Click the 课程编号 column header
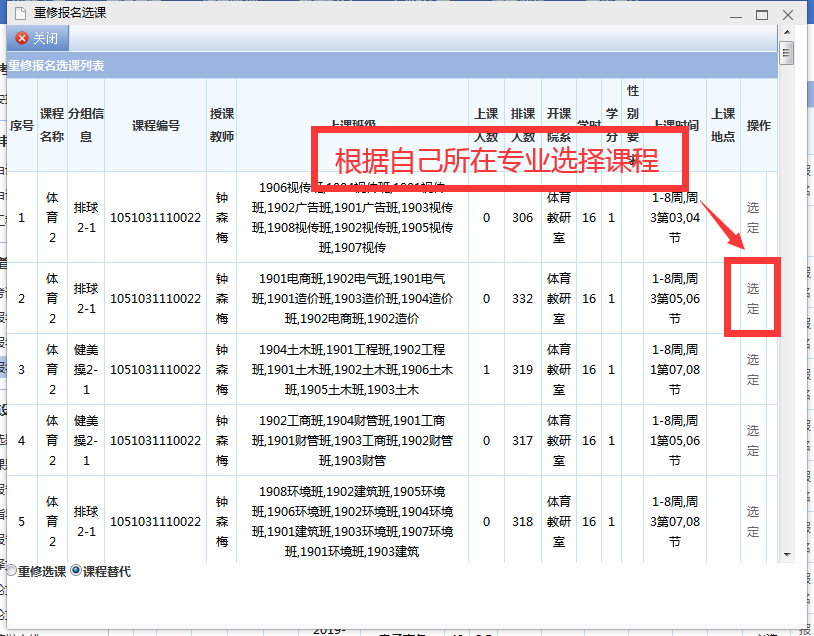The image size is (814, 636). click(x=156, y=126)
